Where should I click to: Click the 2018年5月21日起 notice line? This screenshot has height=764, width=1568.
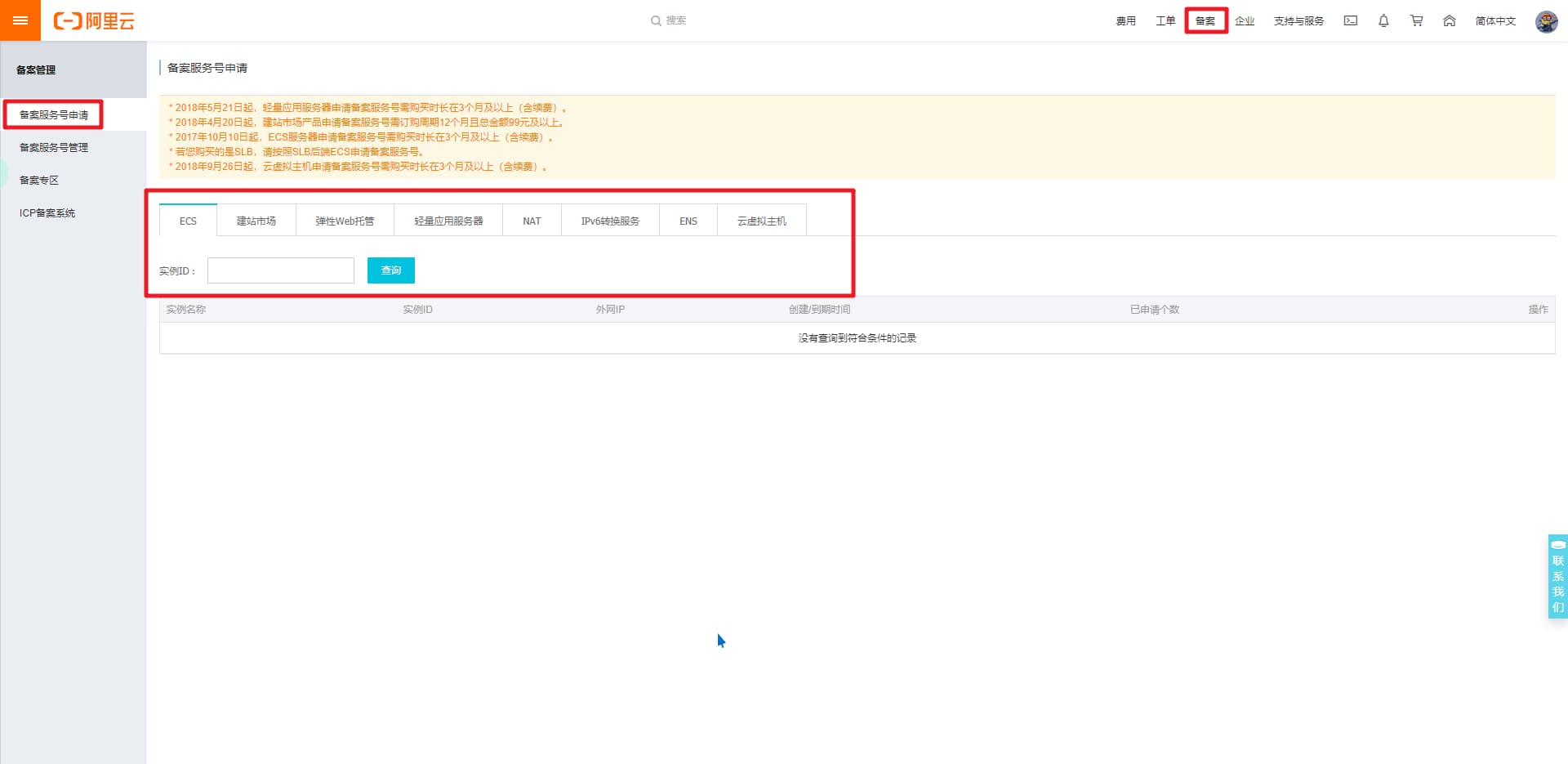tap(367, 107)
